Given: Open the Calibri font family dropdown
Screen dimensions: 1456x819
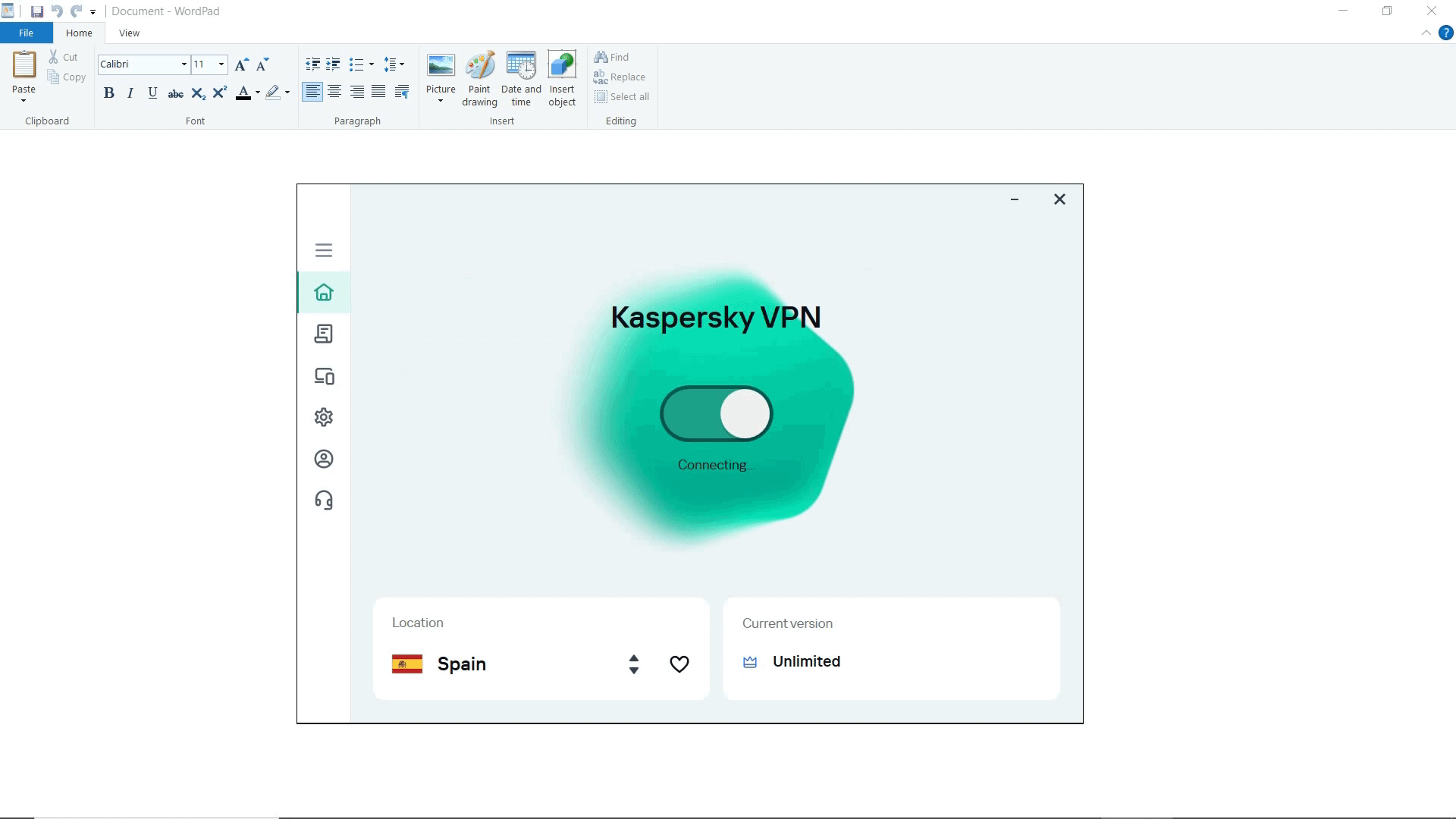Looking at the screenshot, I should coord(184,64).
